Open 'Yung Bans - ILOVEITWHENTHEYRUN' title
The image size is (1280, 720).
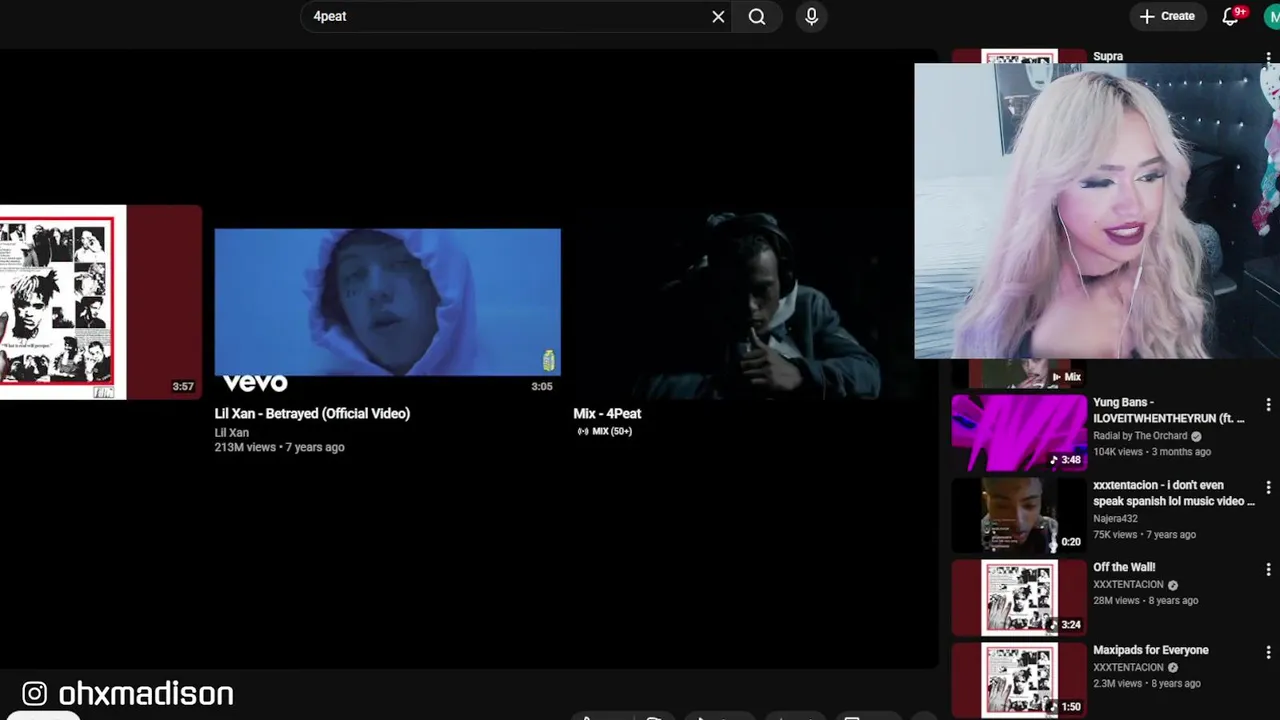(1168, 410)
